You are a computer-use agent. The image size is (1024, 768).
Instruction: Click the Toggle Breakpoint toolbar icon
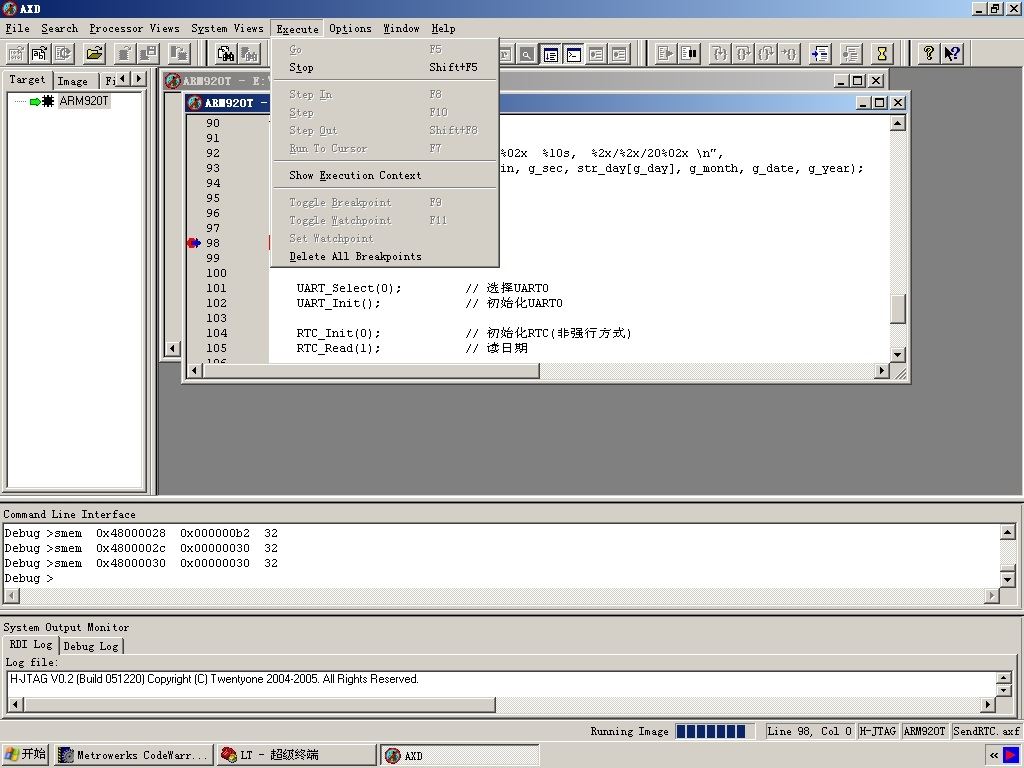pos(851,54)
